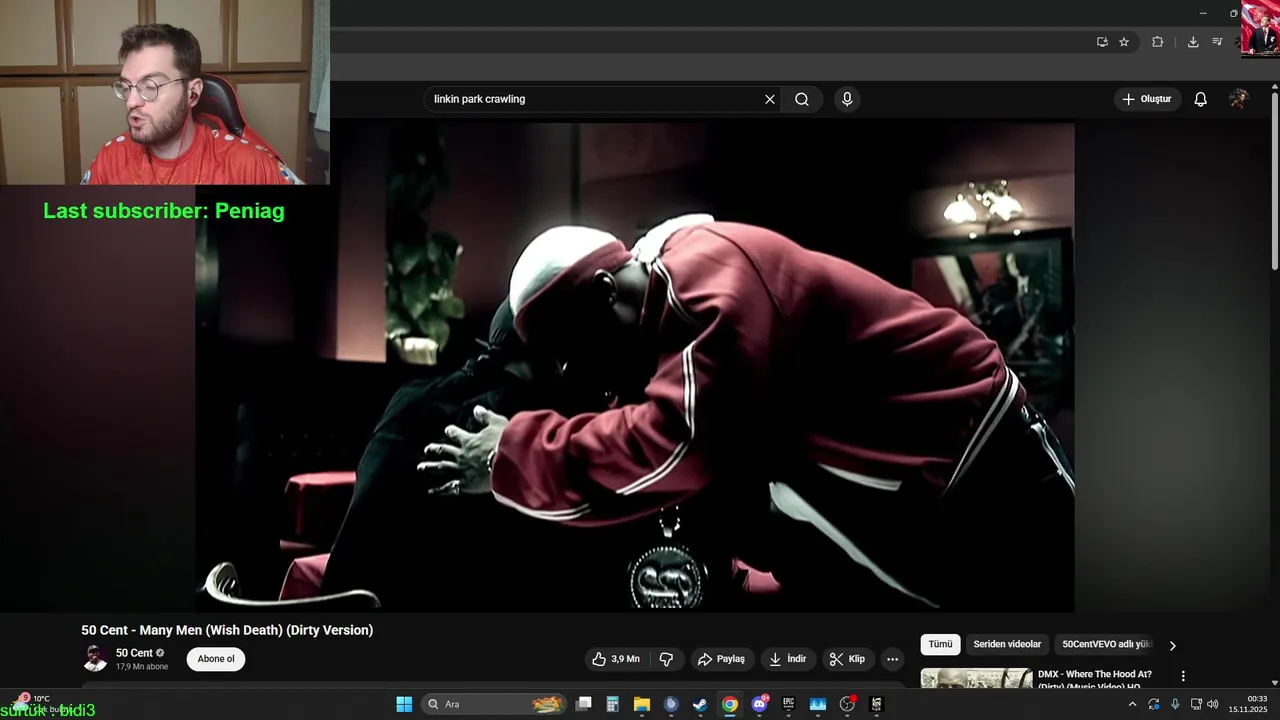Viewport: 1280px width, 720px height.
Task: Switch to Chrome in taskbar
Action: (730, 704)
